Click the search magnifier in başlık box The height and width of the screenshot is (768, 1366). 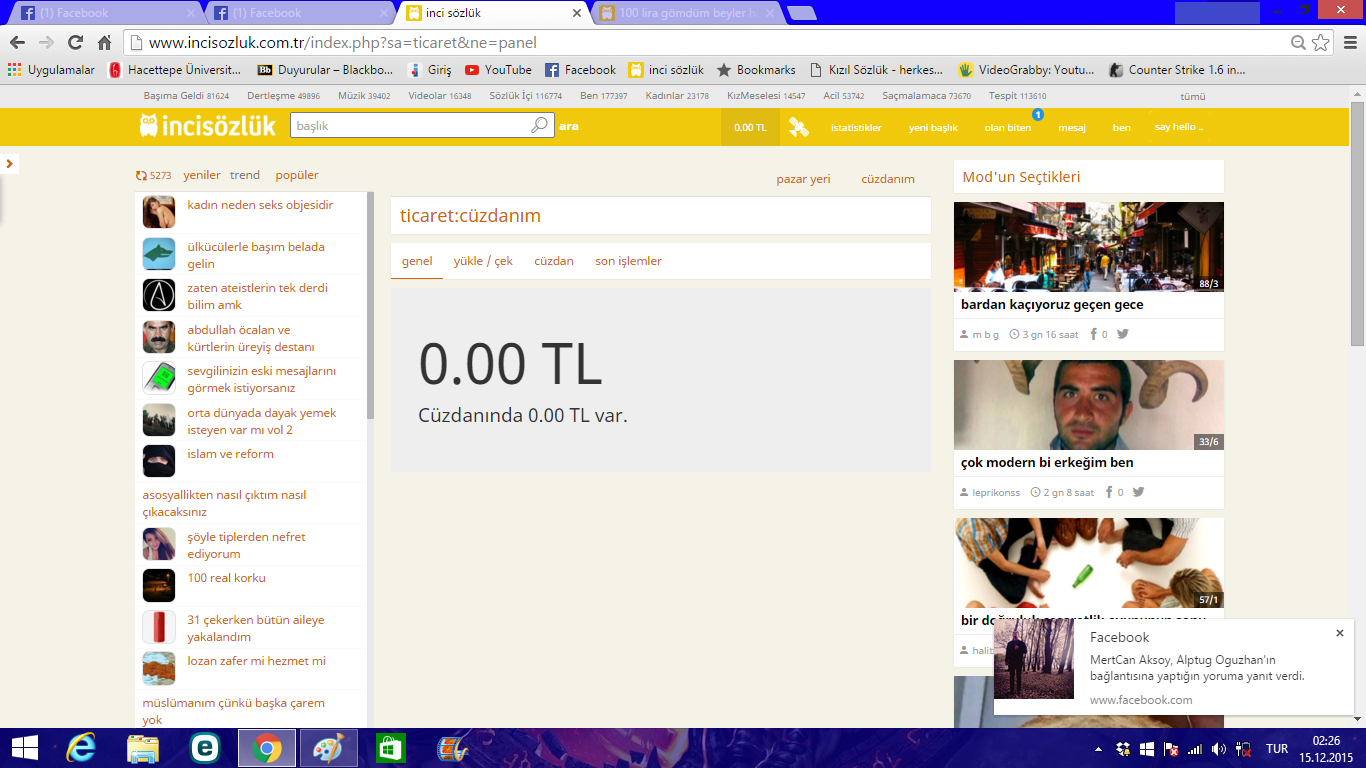539,126
